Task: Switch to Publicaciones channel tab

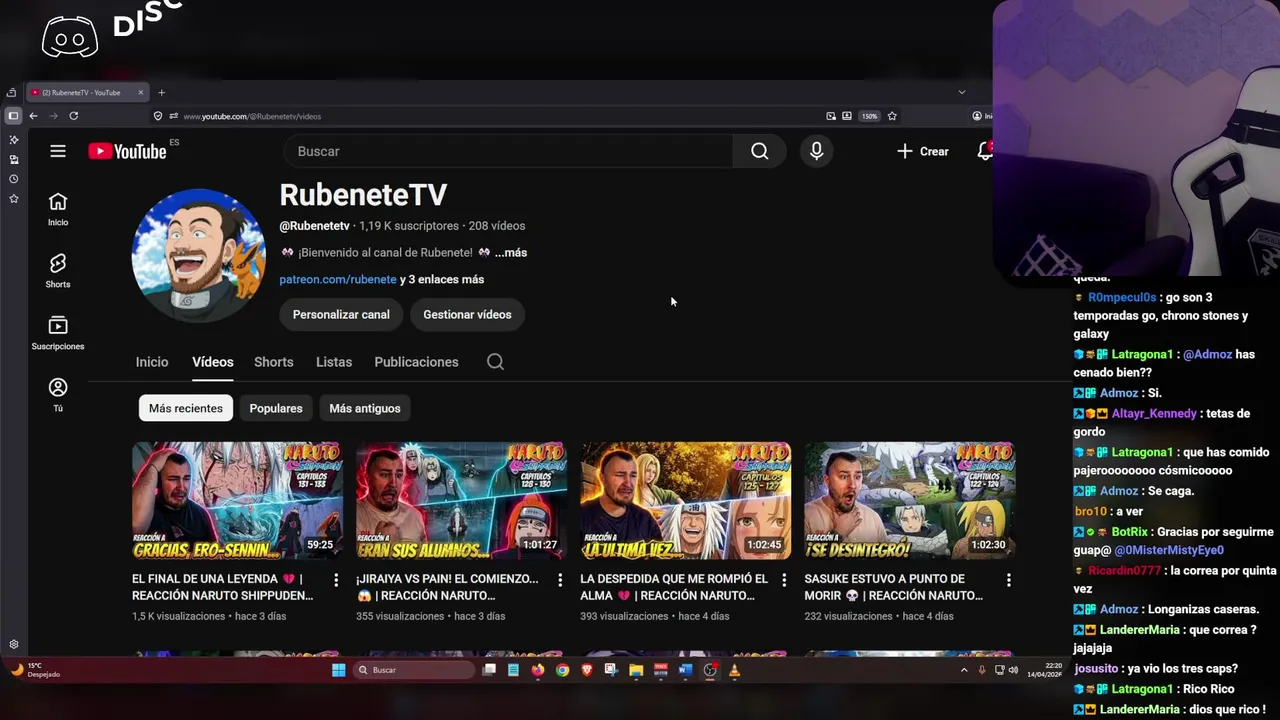Action: pyautogui.click(x=416, y=362)
